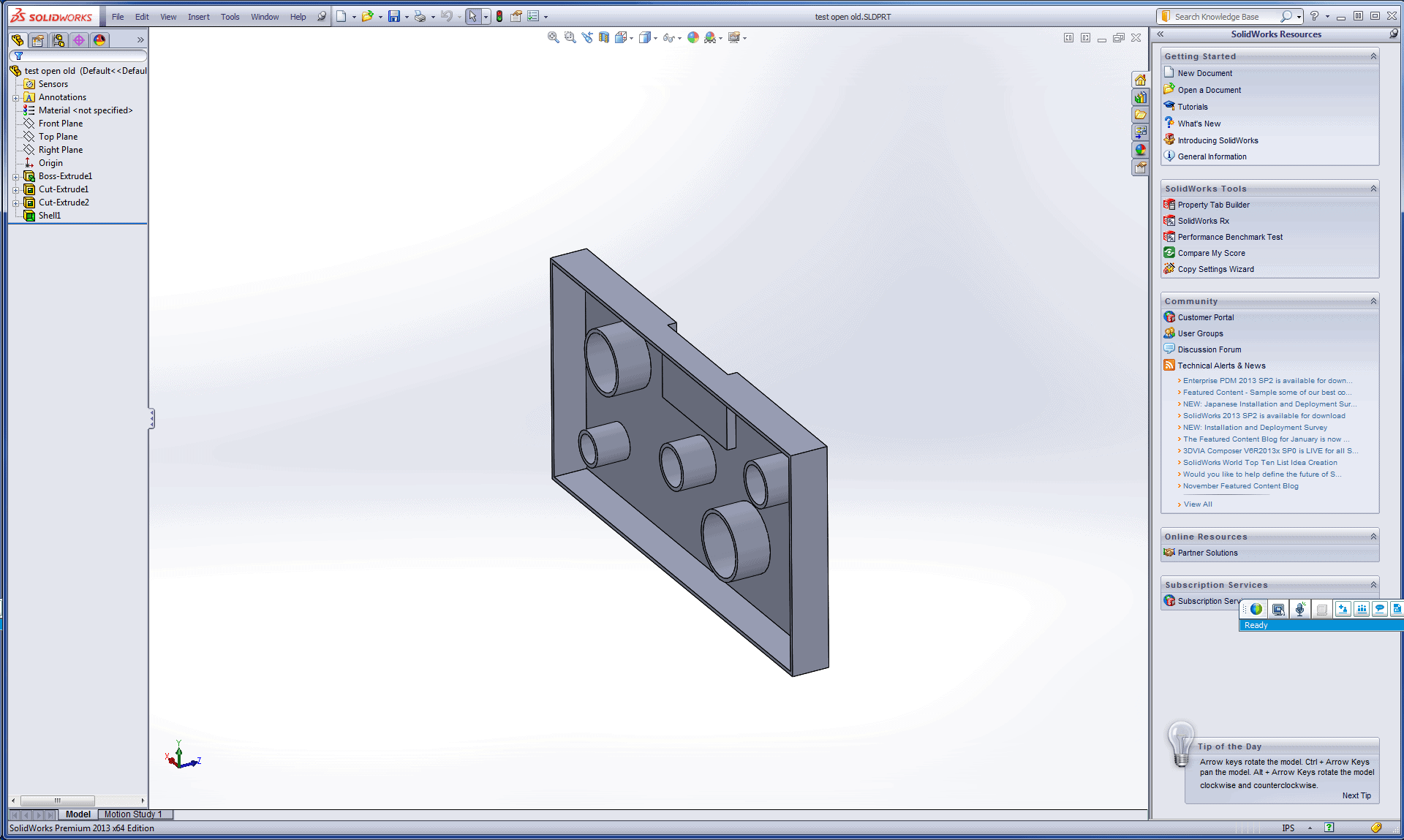Open the Display Style dropdown arrow
Viewport: 1404px width, 840px height.
point(655,38)
